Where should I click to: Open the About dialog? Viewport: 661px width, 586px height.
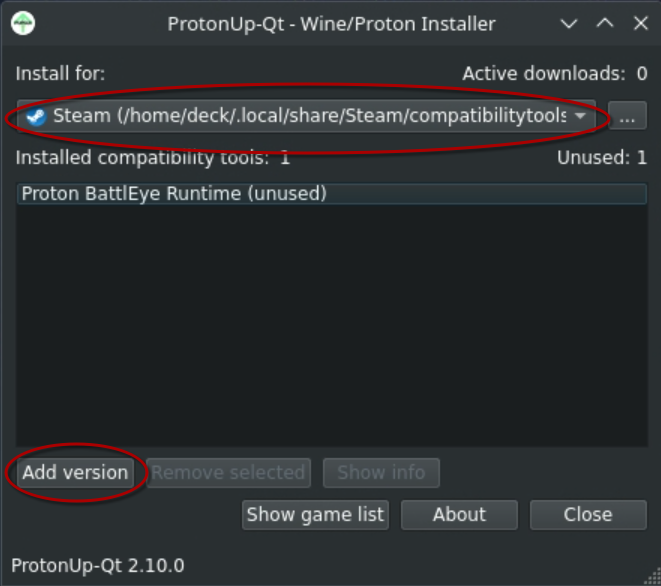(x=459, y=514)
